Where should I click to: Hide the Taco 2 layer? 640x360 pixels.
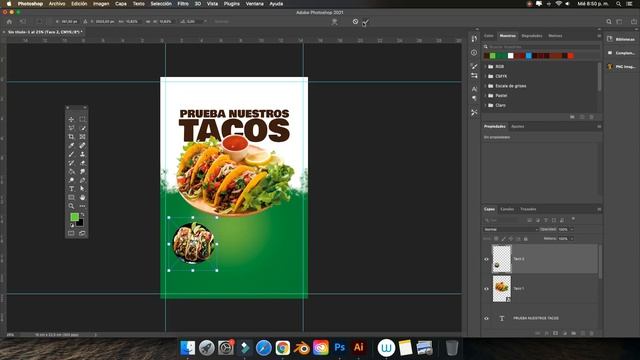[486, 259]
